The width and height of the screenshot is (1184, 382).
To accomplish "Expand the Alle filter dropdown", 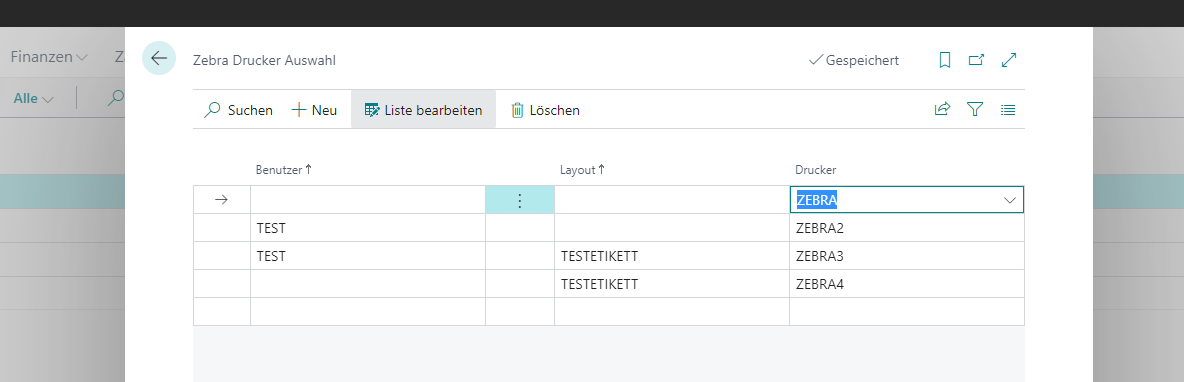I will [x=34, y=98].
